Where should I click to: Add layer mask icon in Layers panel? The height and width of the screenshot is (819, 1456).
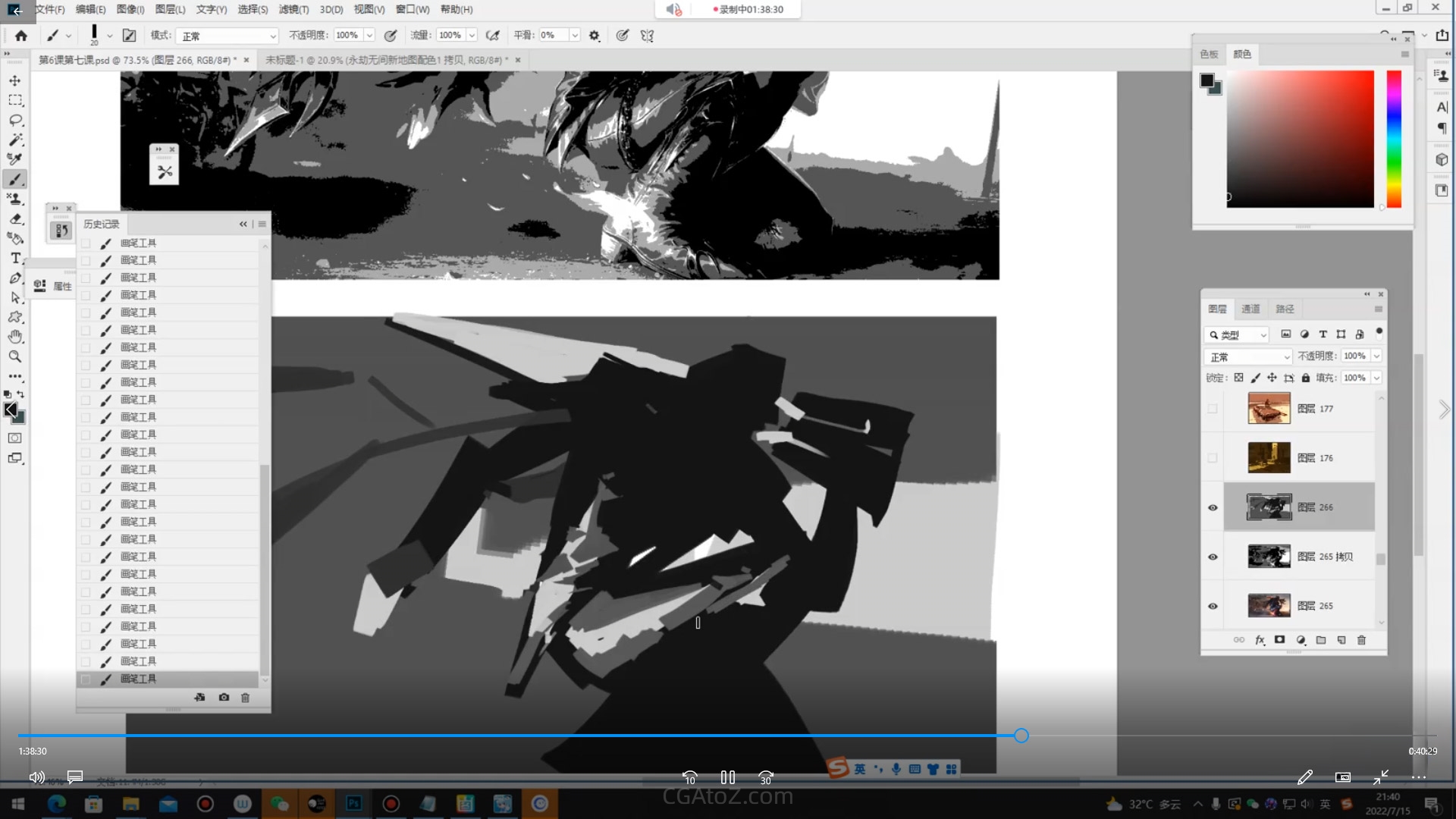click(x=1280, y=640)
